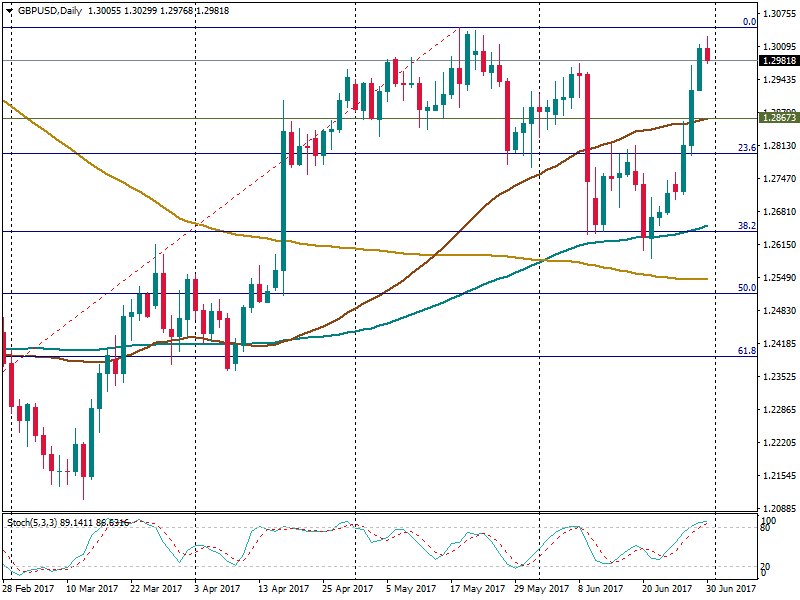The height and width of the screenshot is (600, 800).
Task: Select the Fibonacci 0.0 level label
Action: point(748,22)
